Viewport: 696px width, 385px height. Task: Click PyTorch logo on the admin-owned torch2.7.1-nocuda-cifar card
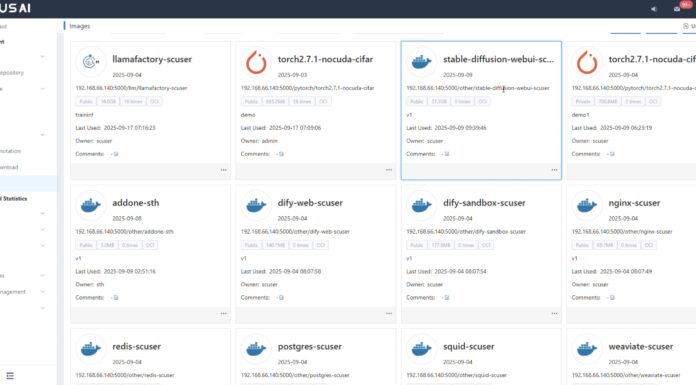(256, 62)
